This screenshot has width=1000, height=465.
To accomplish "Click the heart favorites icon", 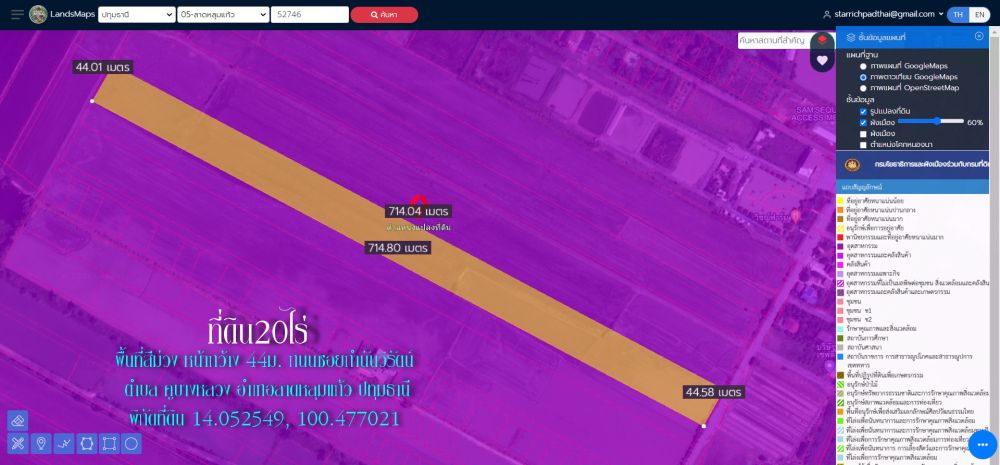I will pyautogui.click(x=822, y=60).
